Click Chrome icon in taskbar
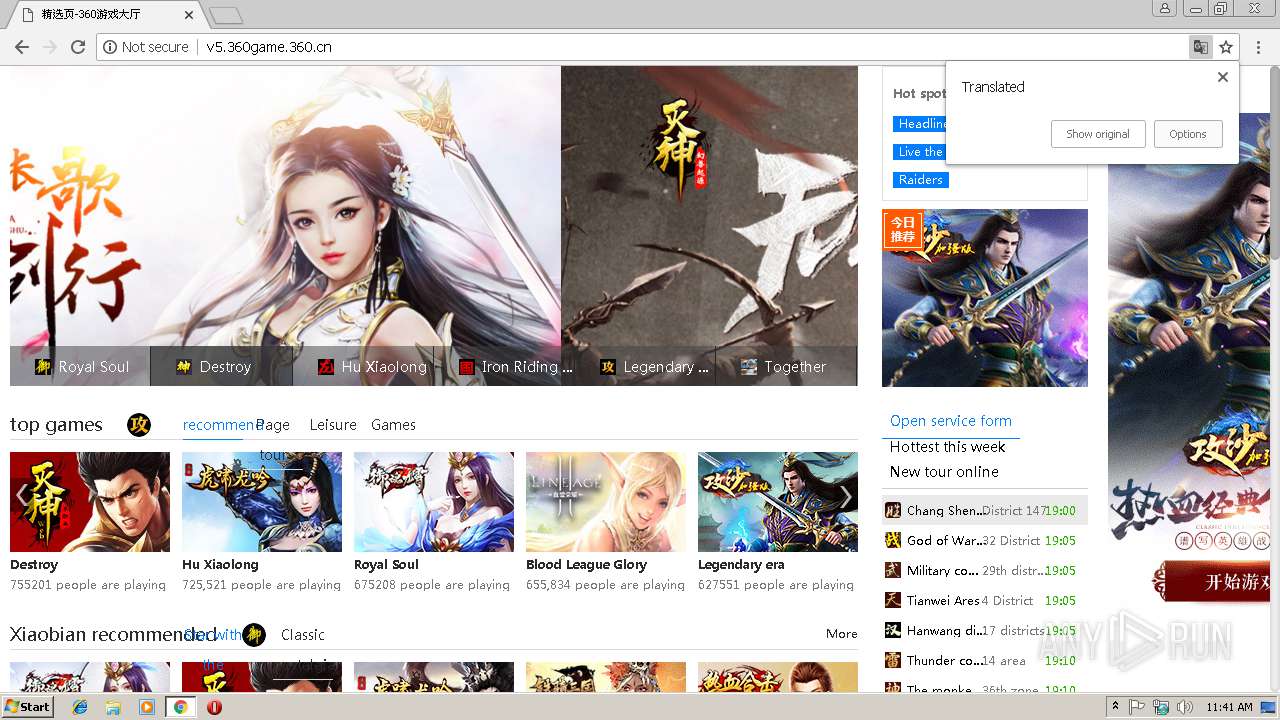The width and height of the screenshot is (1280, 720). pyautogui.click(x=180, y=707)
